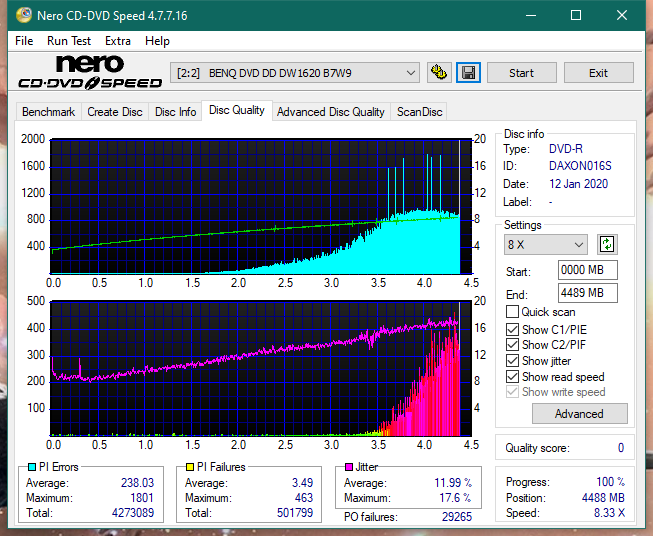Open the Run Test menu
The image size is (653, 536).
click(x=69, y=41)
